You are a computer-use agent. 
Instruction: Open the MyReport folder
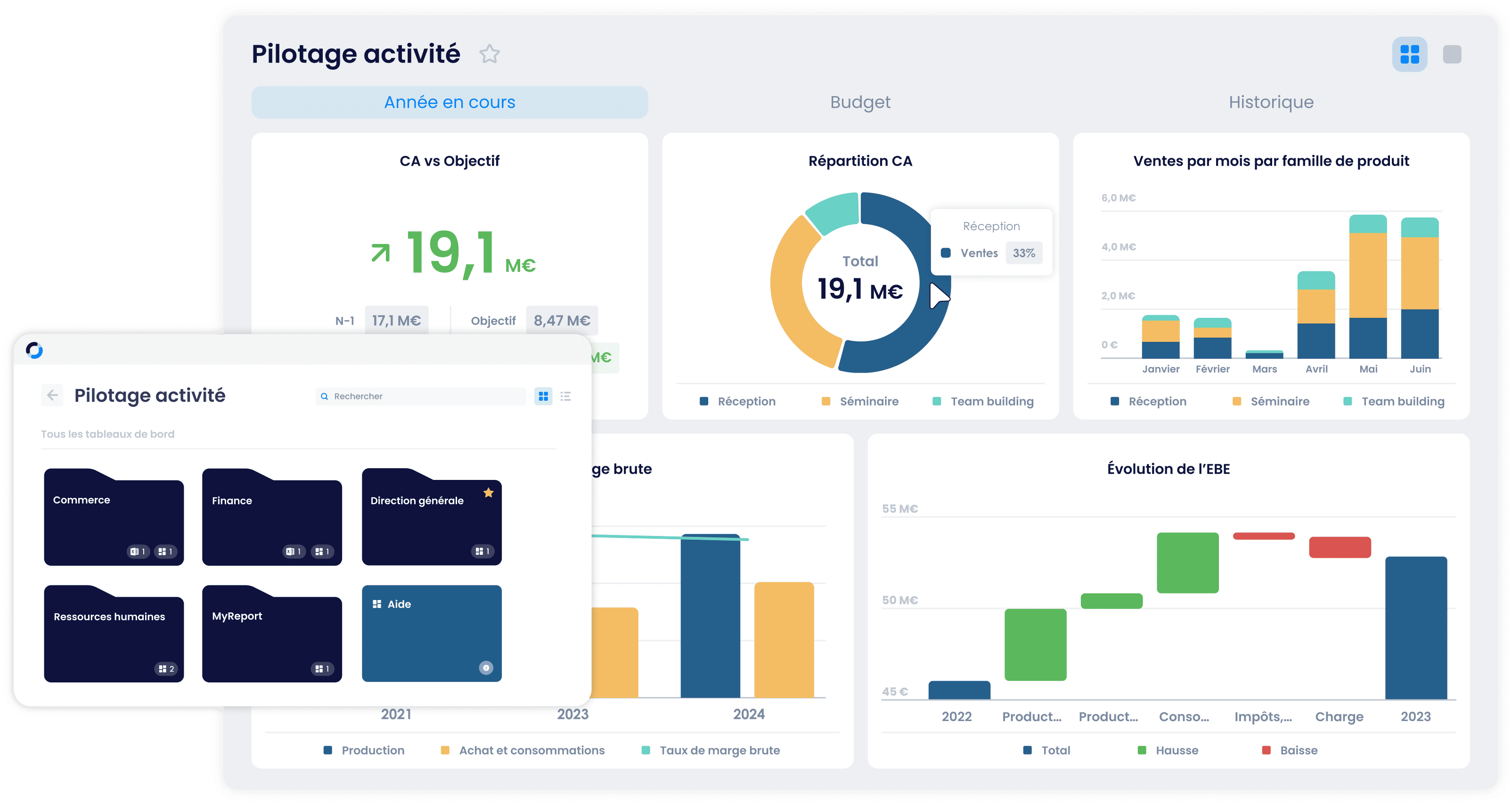click(x=272, y=633)
